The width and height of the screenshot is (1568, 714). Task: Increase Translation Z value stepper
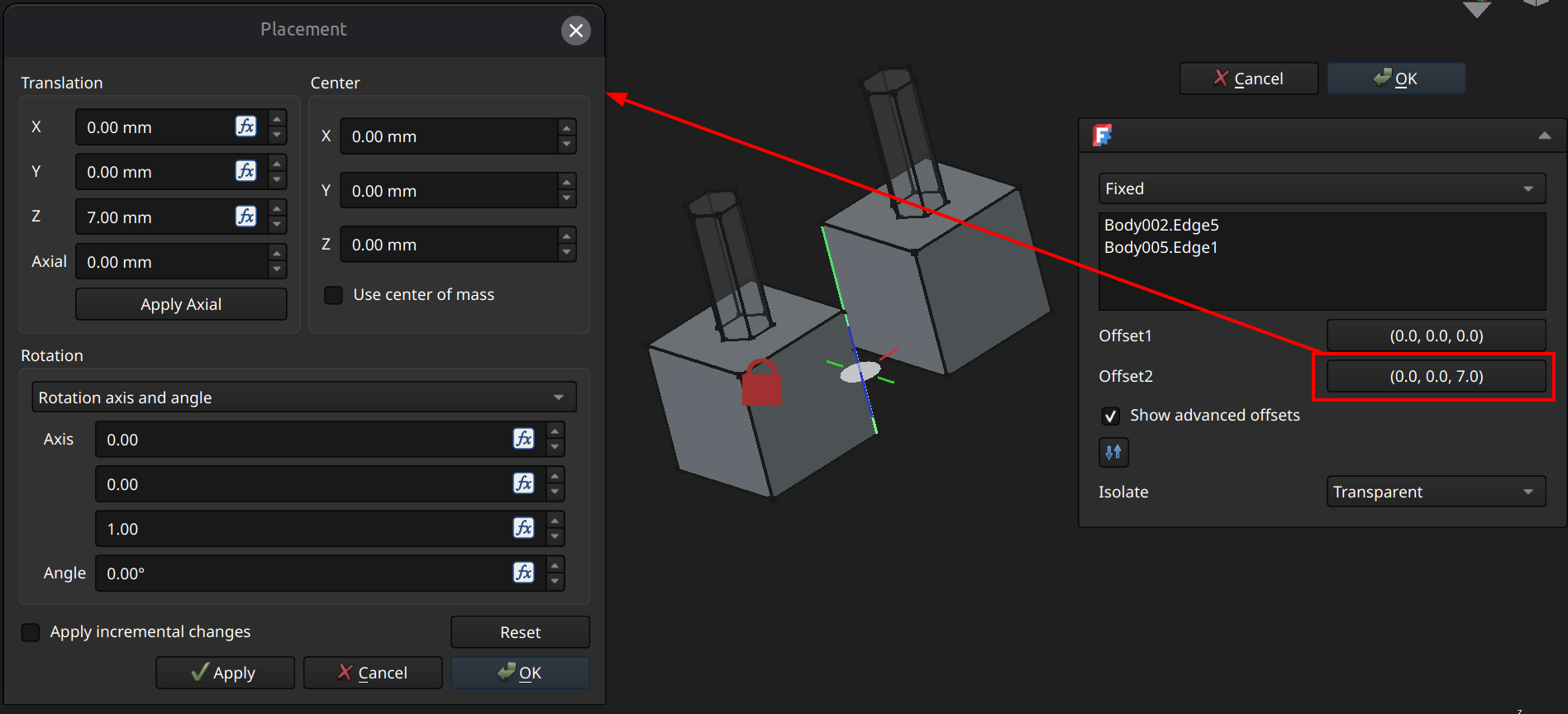[x=277, y=209]
